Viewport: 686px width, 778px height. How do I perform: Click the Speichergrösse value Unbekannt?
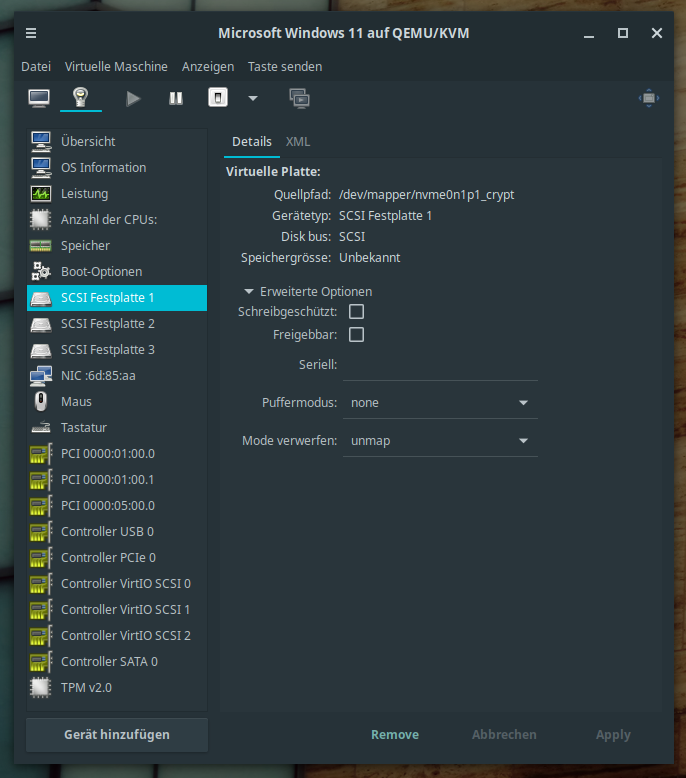click(370, 258)
